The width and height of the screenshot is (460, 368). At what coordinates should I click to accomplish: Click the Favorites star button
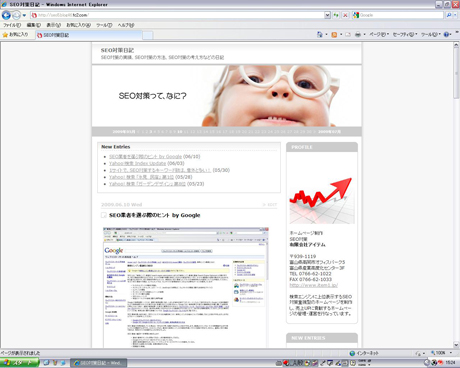point(15,34)
